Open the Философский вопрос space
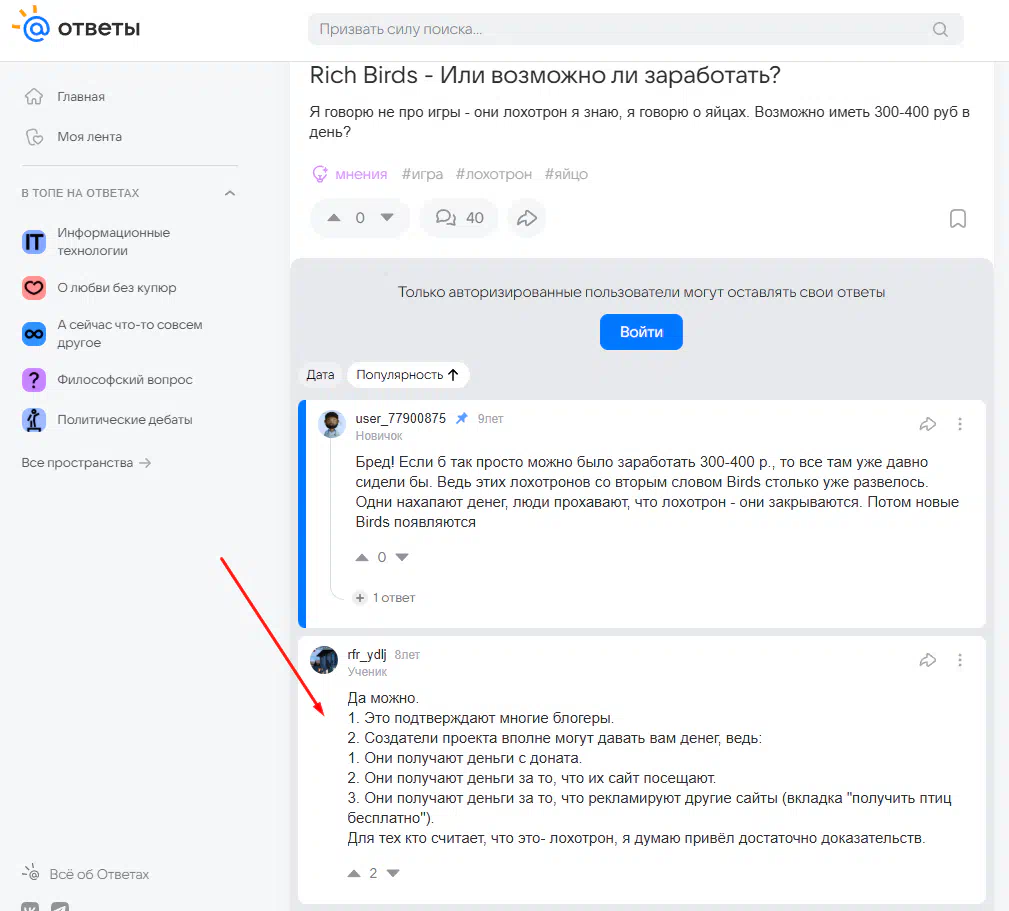The height and width of the screenshot is (911, 1009). pyautogui.click(x=107, y=380)
